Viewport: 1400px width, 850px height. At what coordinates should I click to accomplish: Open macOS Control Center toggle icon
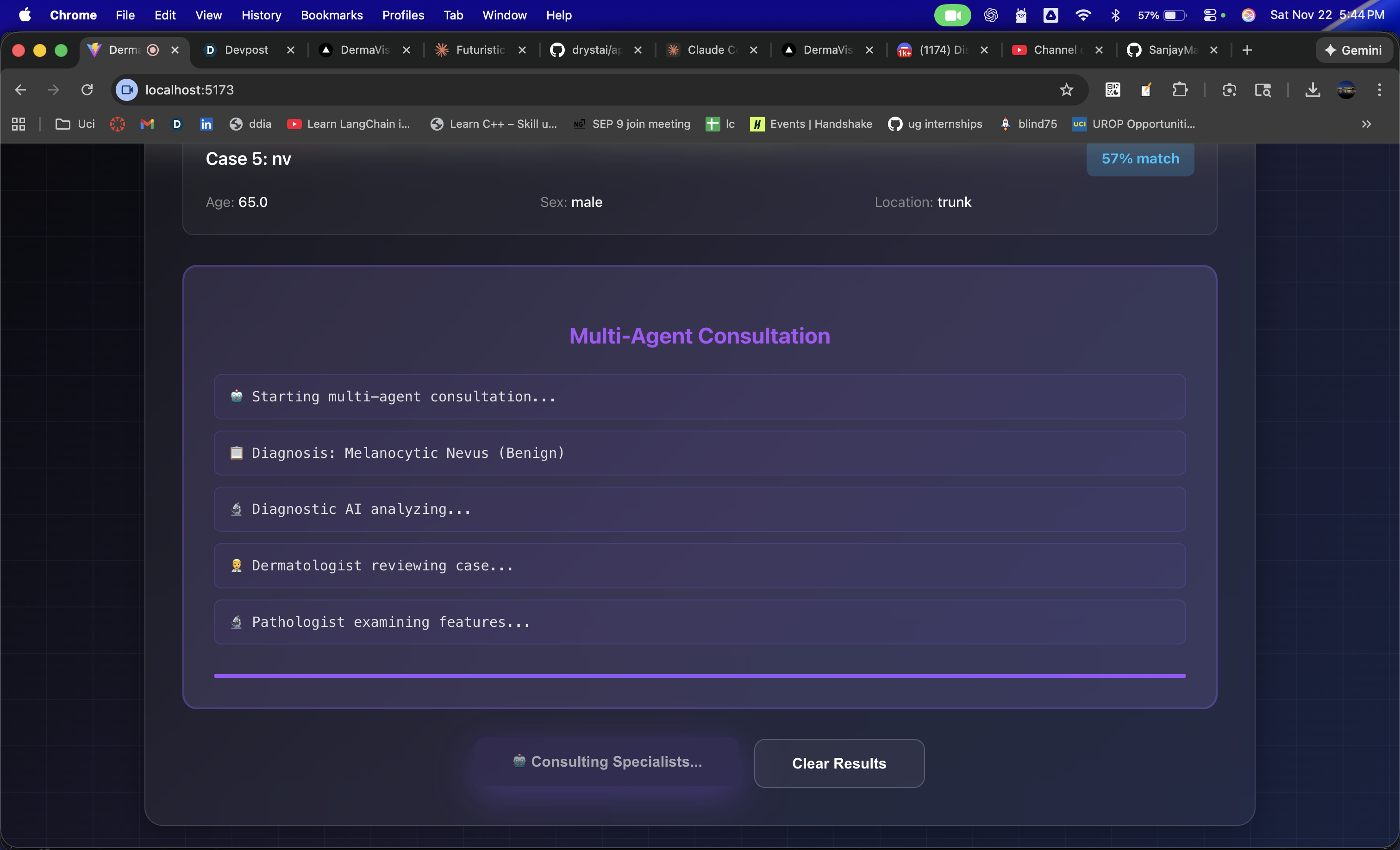[1210, 15]
